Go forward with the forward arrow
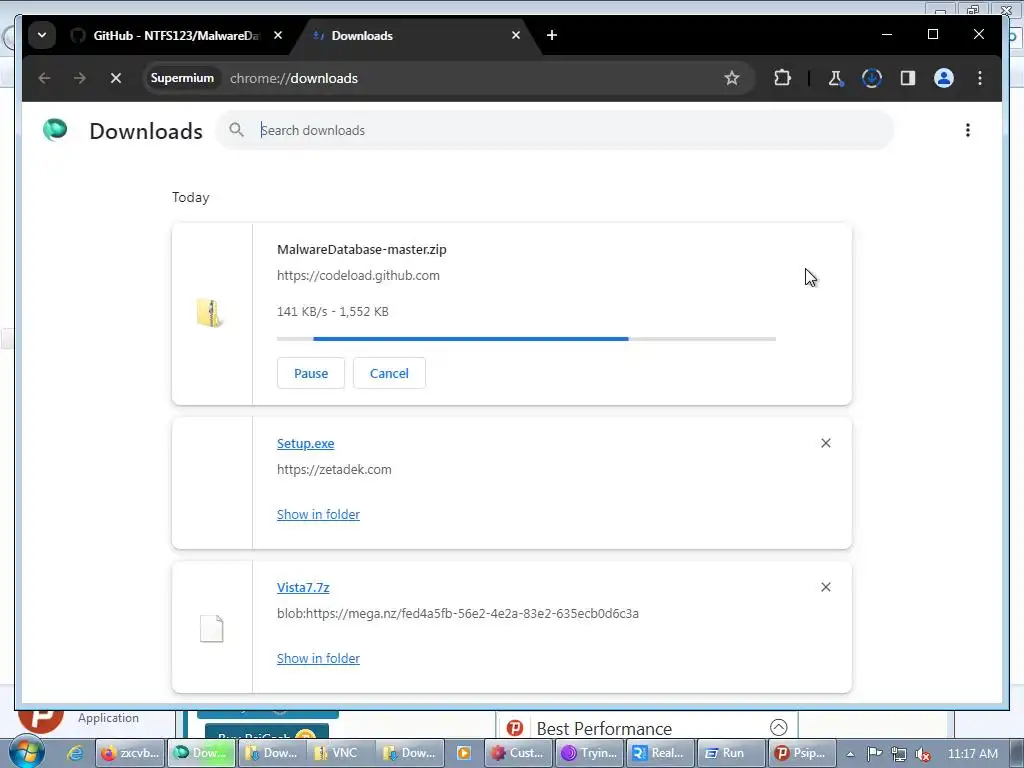This screenshot has width=1024, height=768. [x=80, y=78]
